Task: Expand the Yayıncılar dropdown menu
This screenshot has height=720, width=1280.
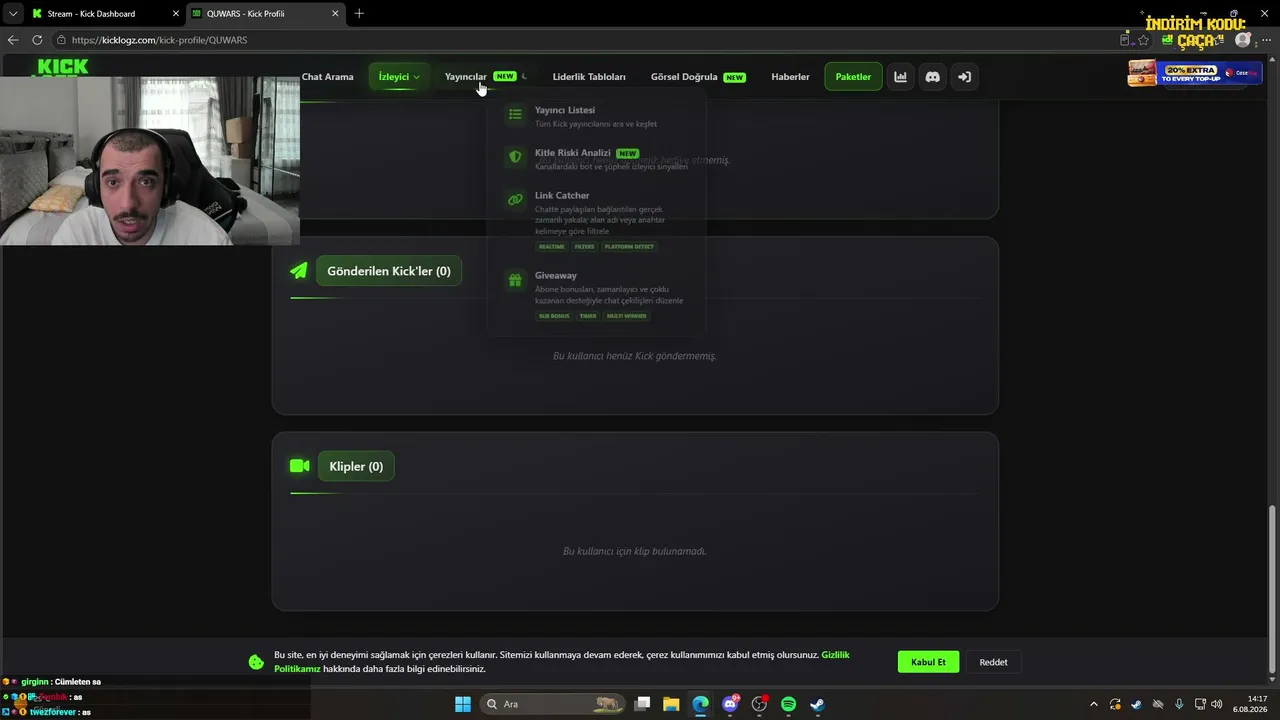Action: coord(486,77)
